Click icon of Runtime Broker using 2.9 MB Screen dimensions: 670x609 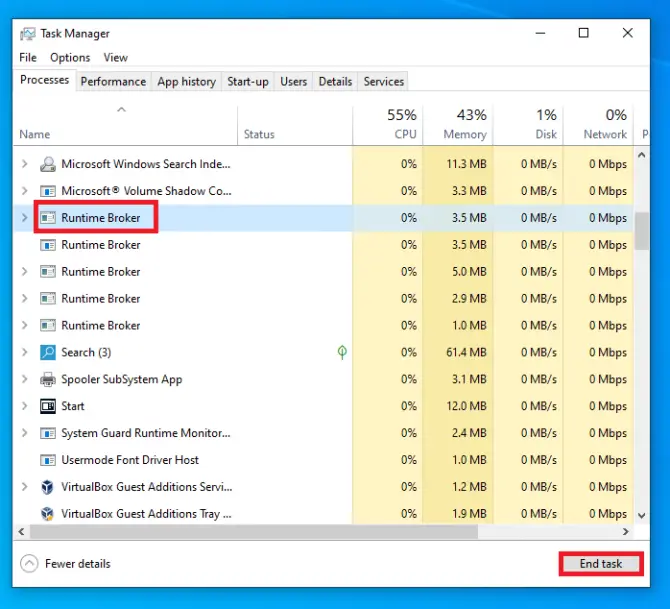tap(47, 299)
